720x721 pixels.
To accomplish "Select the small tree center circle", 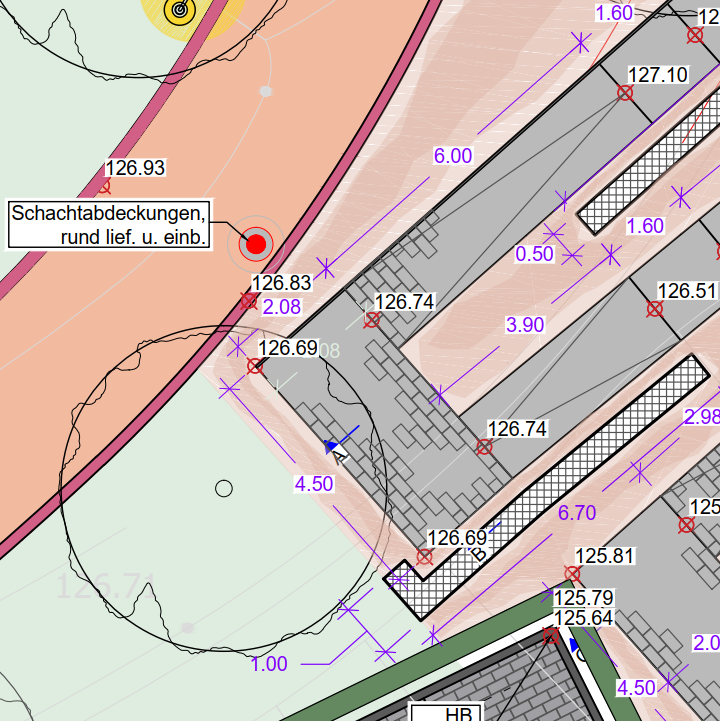I will click(224, 488).
